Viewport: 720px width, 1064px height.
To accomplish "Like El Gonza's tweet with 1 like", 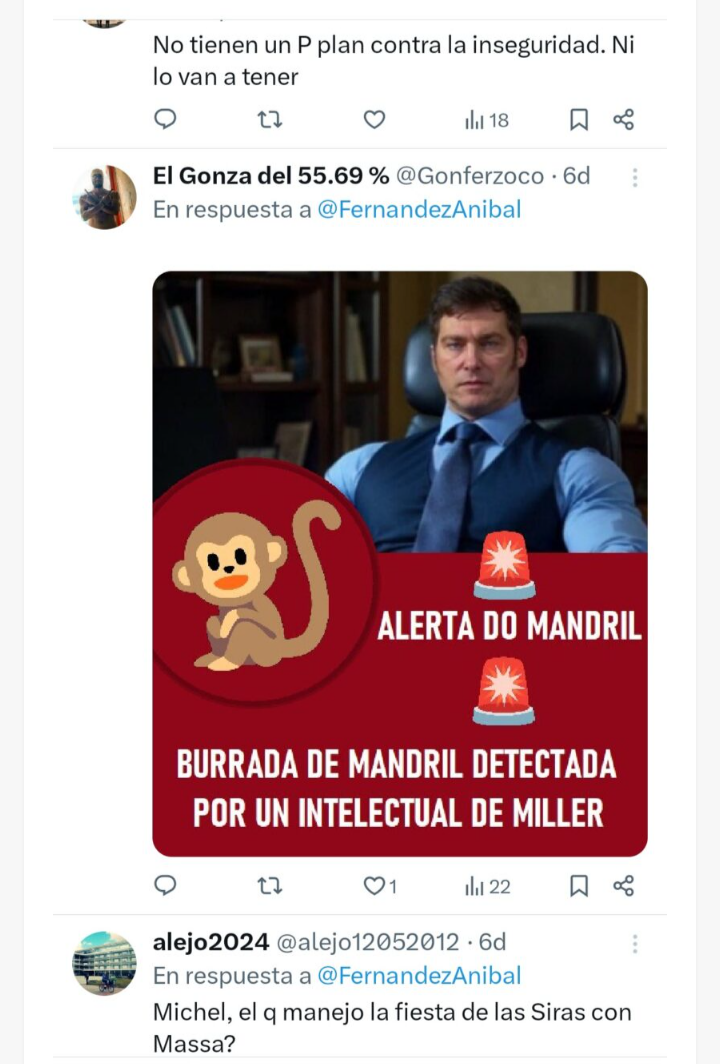I will (380, 886).
